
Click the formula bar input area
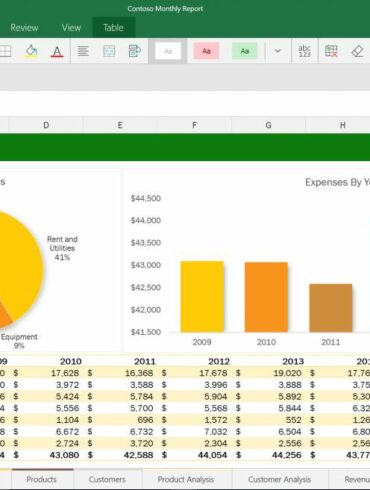tap(185, 103)
